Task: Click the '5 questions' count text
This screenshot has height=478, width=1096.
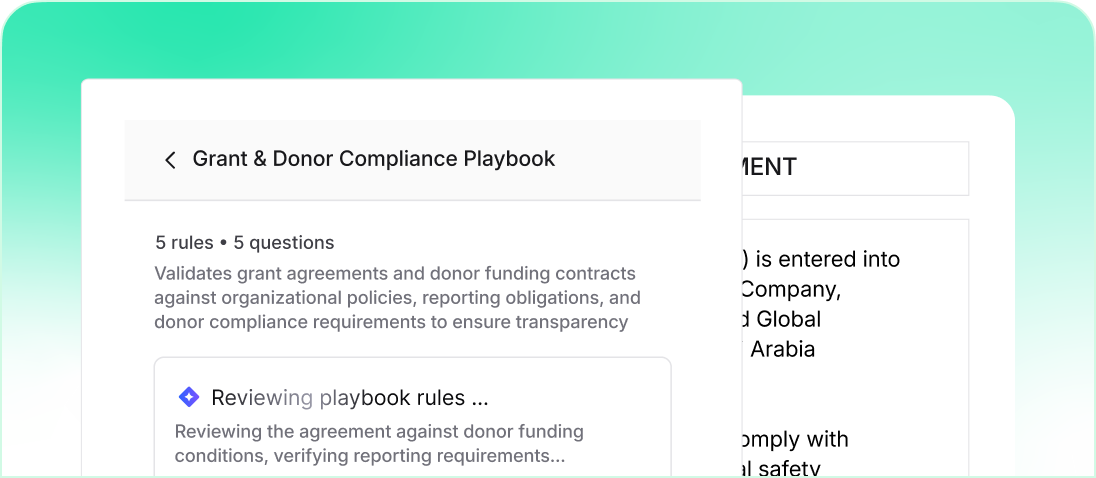Action: pyautogui.click(x=284, y=242)
